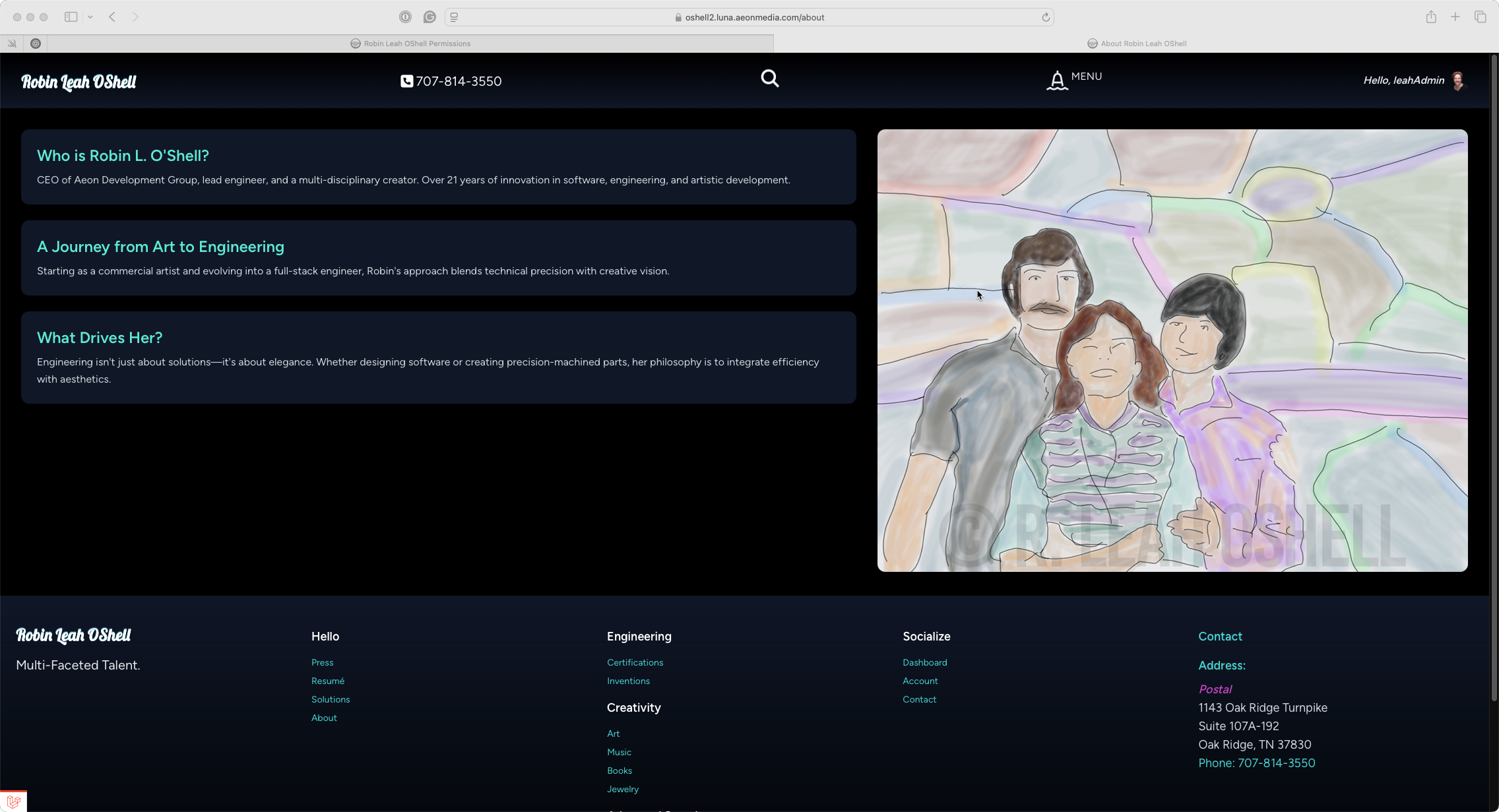Click the family sketch artwork image

tap(1172, 350)
